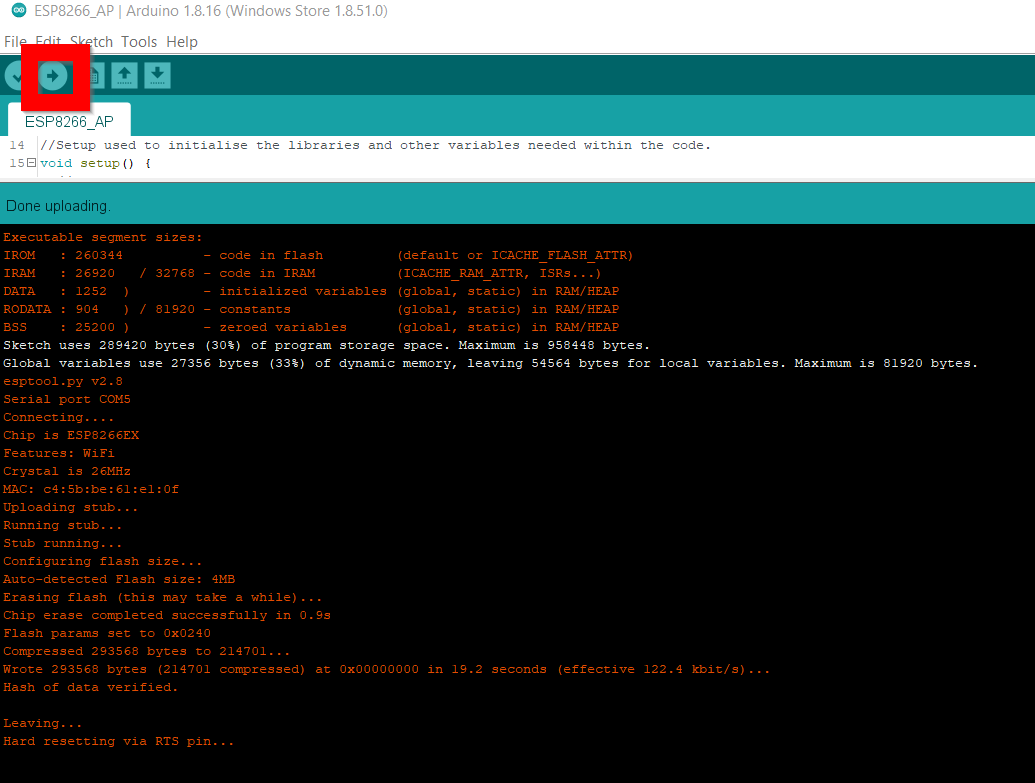This screenshot has height=783, width=1035.
Task: Click the MAC address line in console
Action: click(x=91, y=489)
